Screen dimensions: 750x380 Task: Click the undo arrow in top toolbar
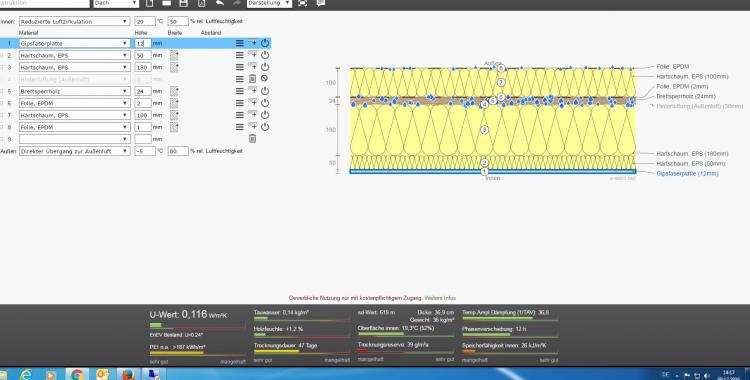pyautogui.click(x=220, y=3)
